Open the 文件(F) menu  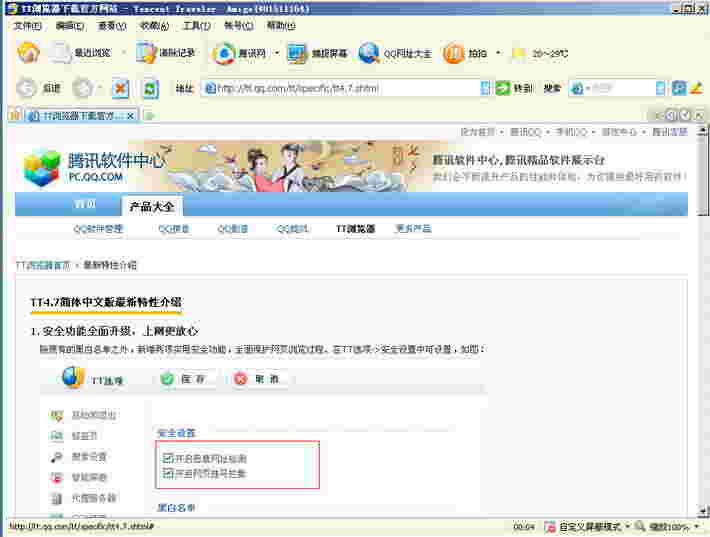(27, 26)
